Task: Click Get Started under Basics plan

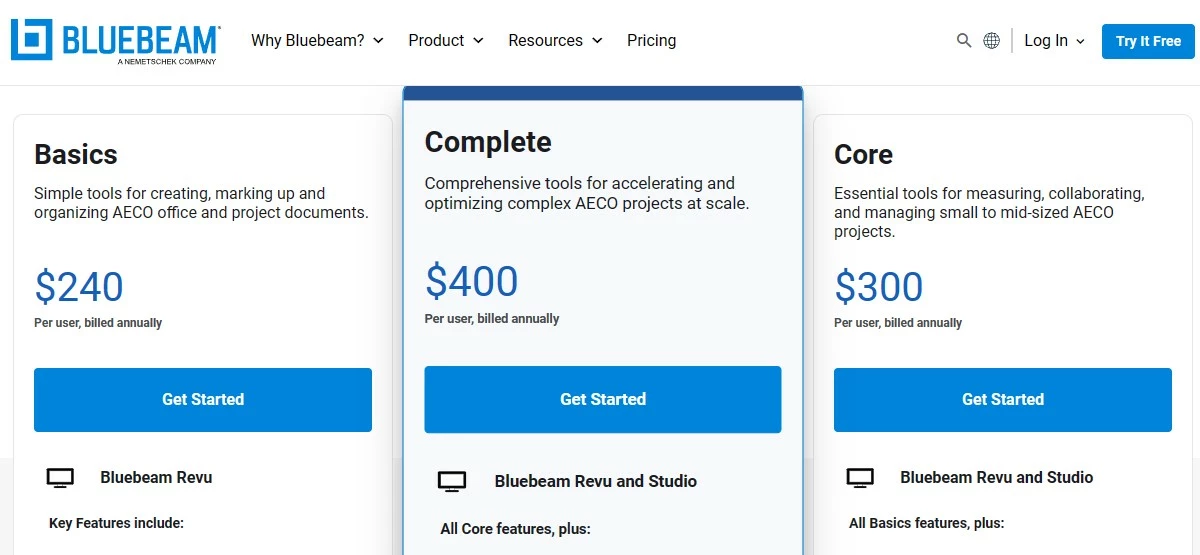Action: click(203, 400)
